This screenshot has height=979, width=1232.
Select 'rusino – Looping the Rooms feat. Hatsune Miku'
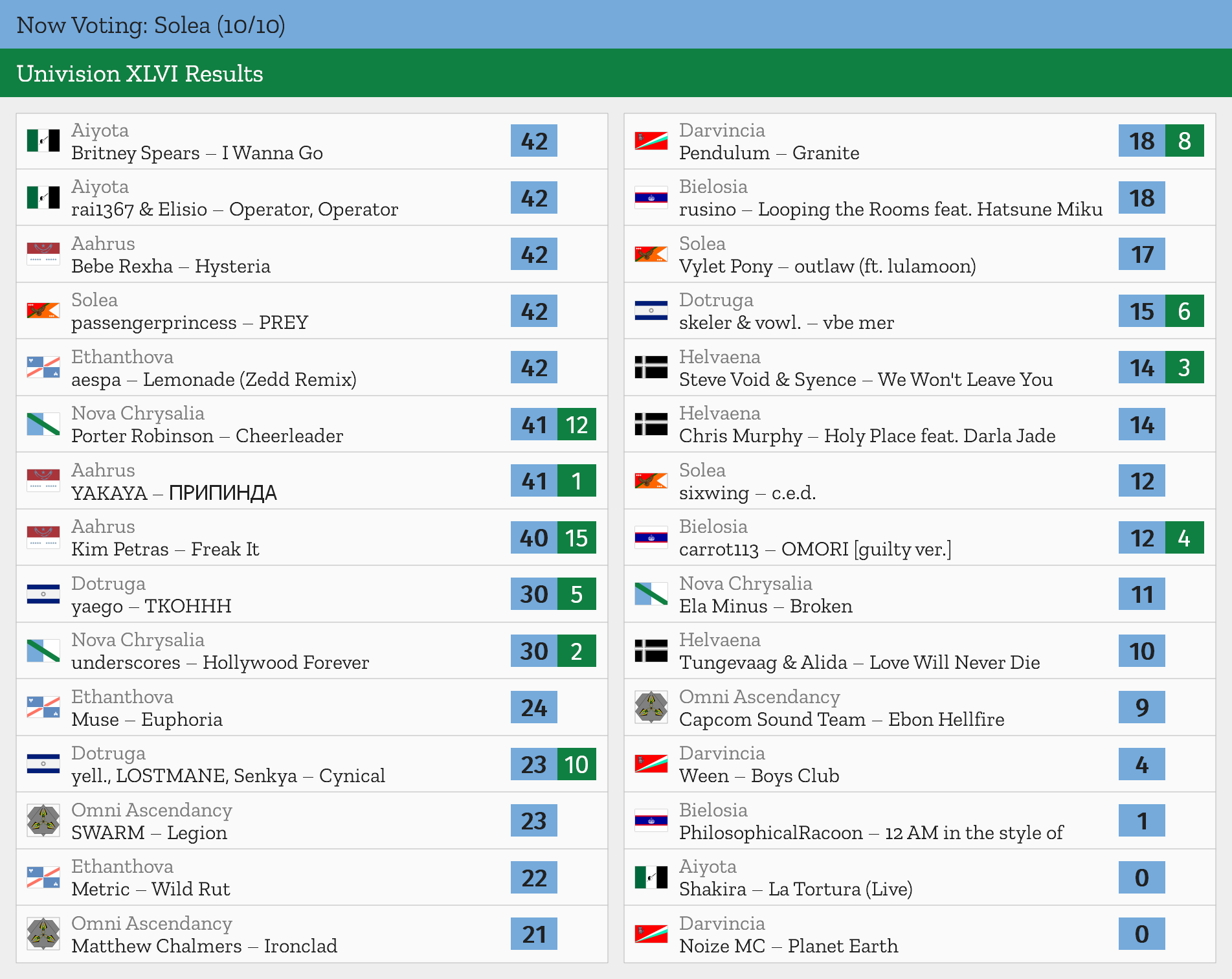pos(891,209)
